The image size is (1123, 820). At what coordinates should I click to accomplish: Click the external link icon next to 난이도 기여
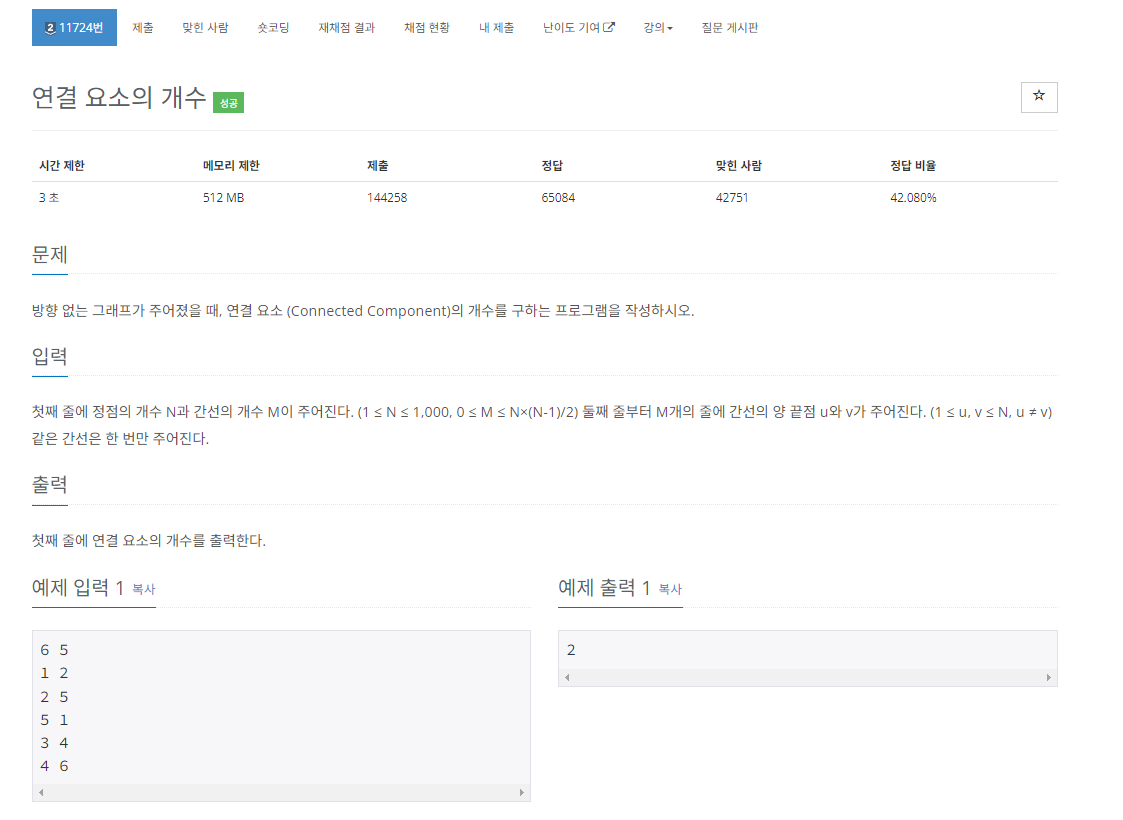pyautogui.click(x=609, y=27)
